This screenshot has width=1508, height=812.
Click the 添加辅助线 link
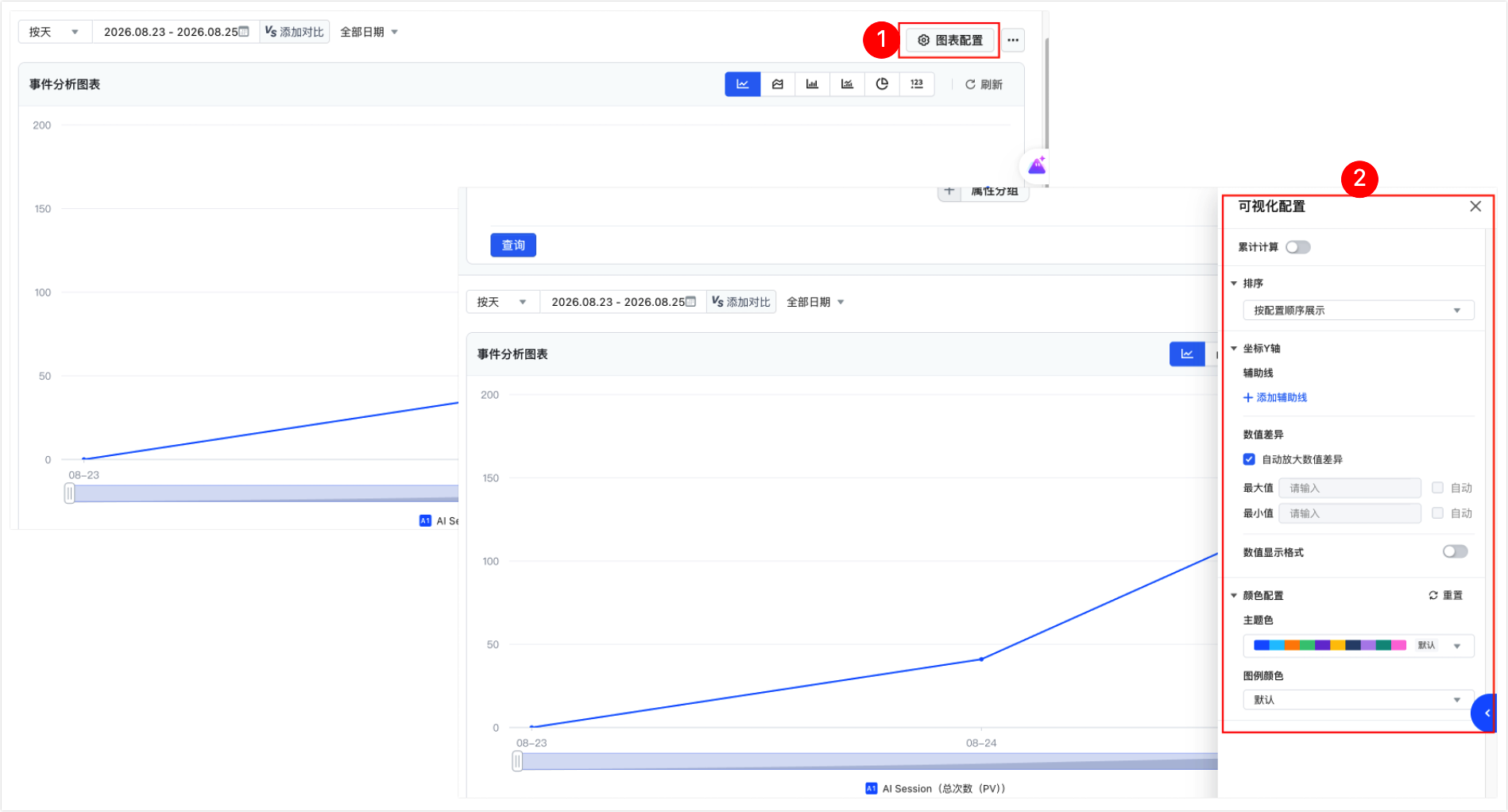pos(1275,398)
